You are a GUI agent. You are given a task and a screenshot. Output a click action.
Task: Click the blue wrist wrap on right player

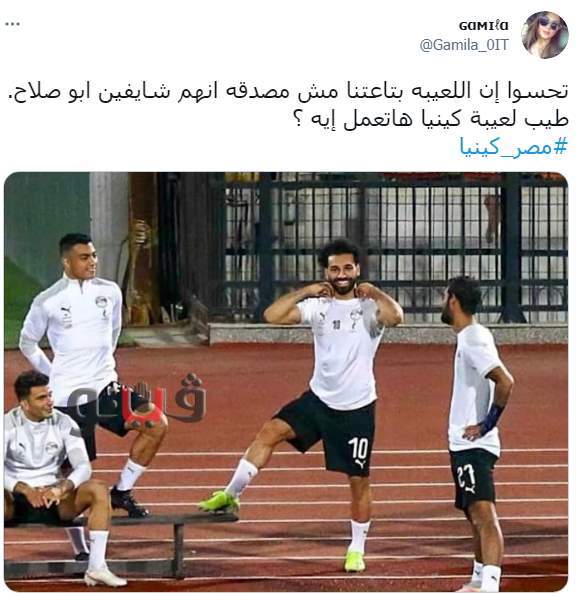point(491,419)
